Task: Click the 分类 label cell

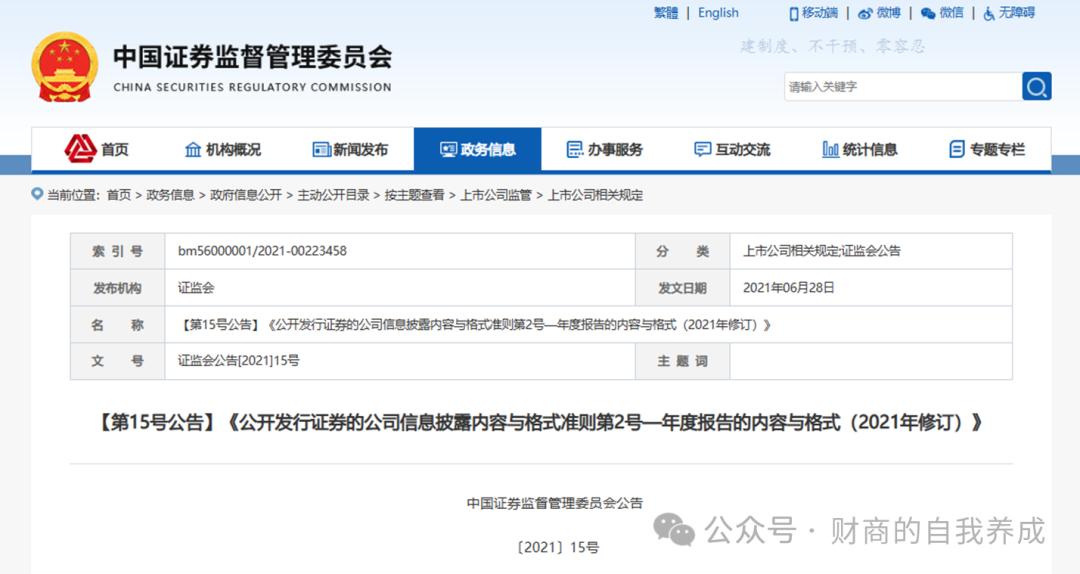Action: [x=683, y=252]
